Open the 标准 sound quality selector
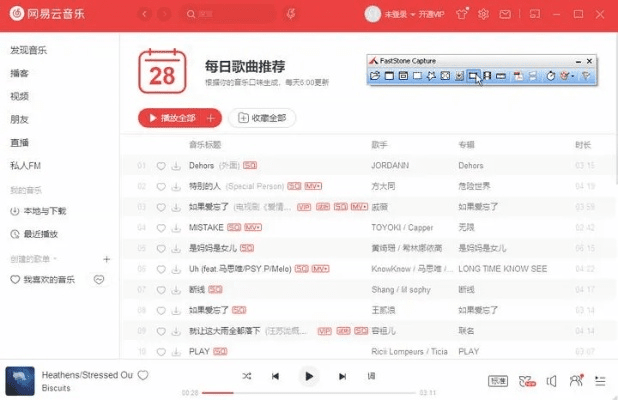The width and height of the screenshot is (618, 400). pos(497,380)
